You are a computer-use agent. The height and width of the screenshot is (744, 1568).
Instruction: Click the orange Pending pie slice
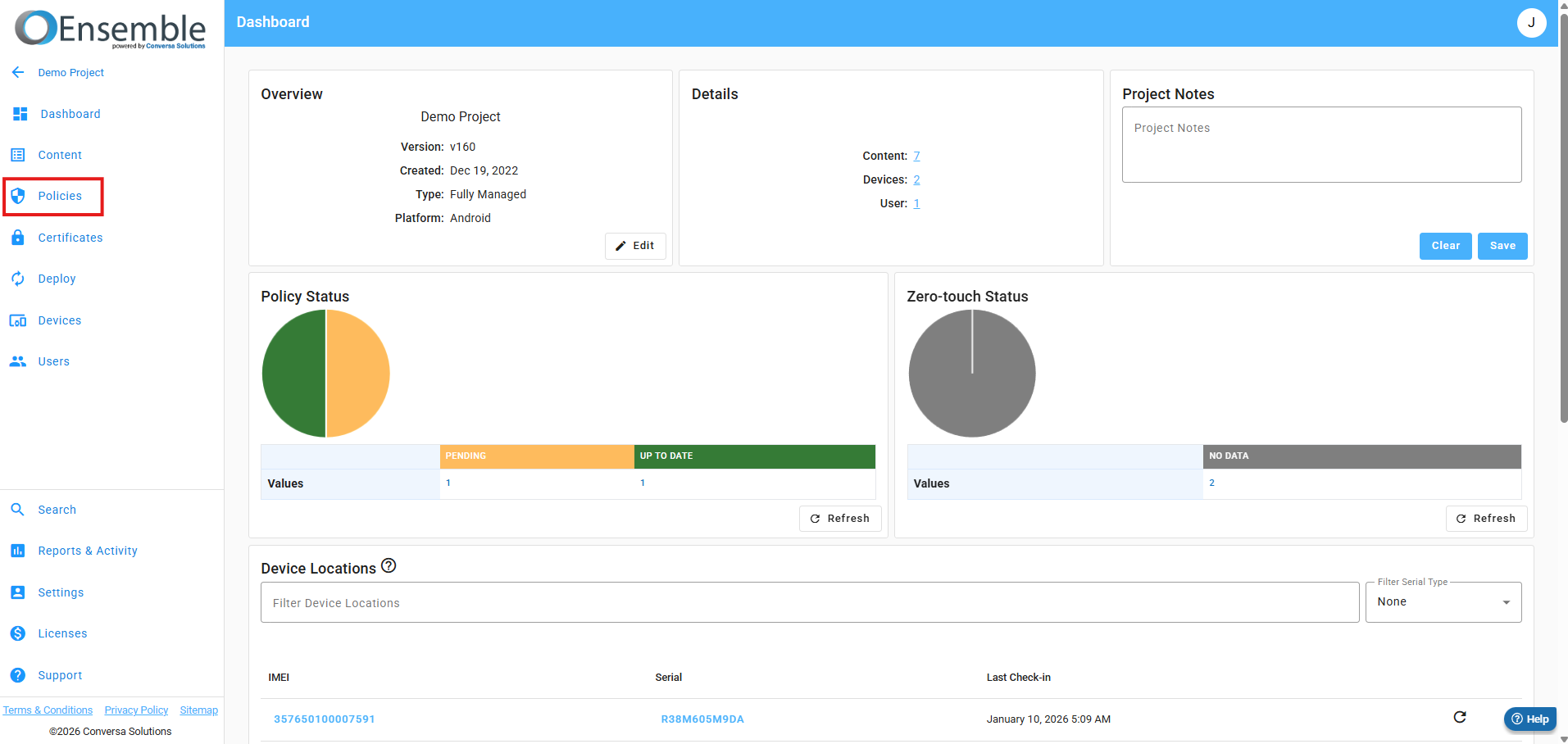pyautogui.click(x=359, y=374)
